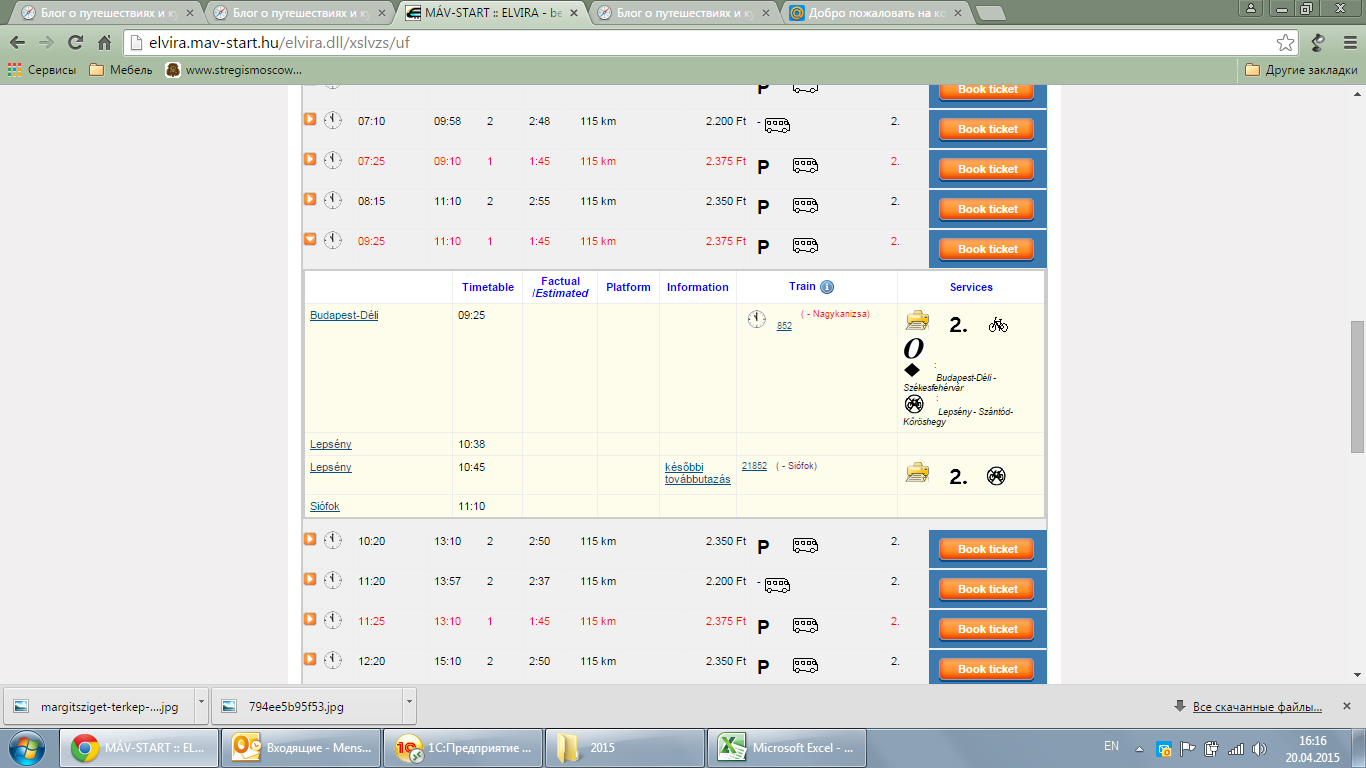Expand details for the 10:20 departure
Viewport: 1366px width, 768px height.
pos(310,540)
